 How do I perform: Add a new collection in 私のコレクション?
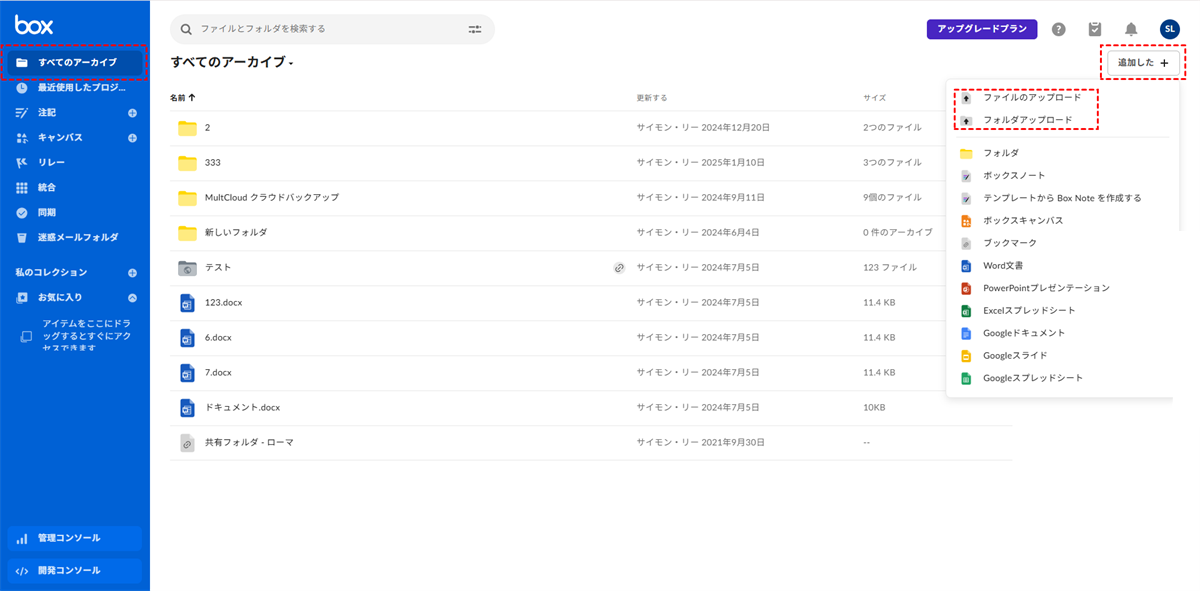pyautogui.click(x=132, y=273)
